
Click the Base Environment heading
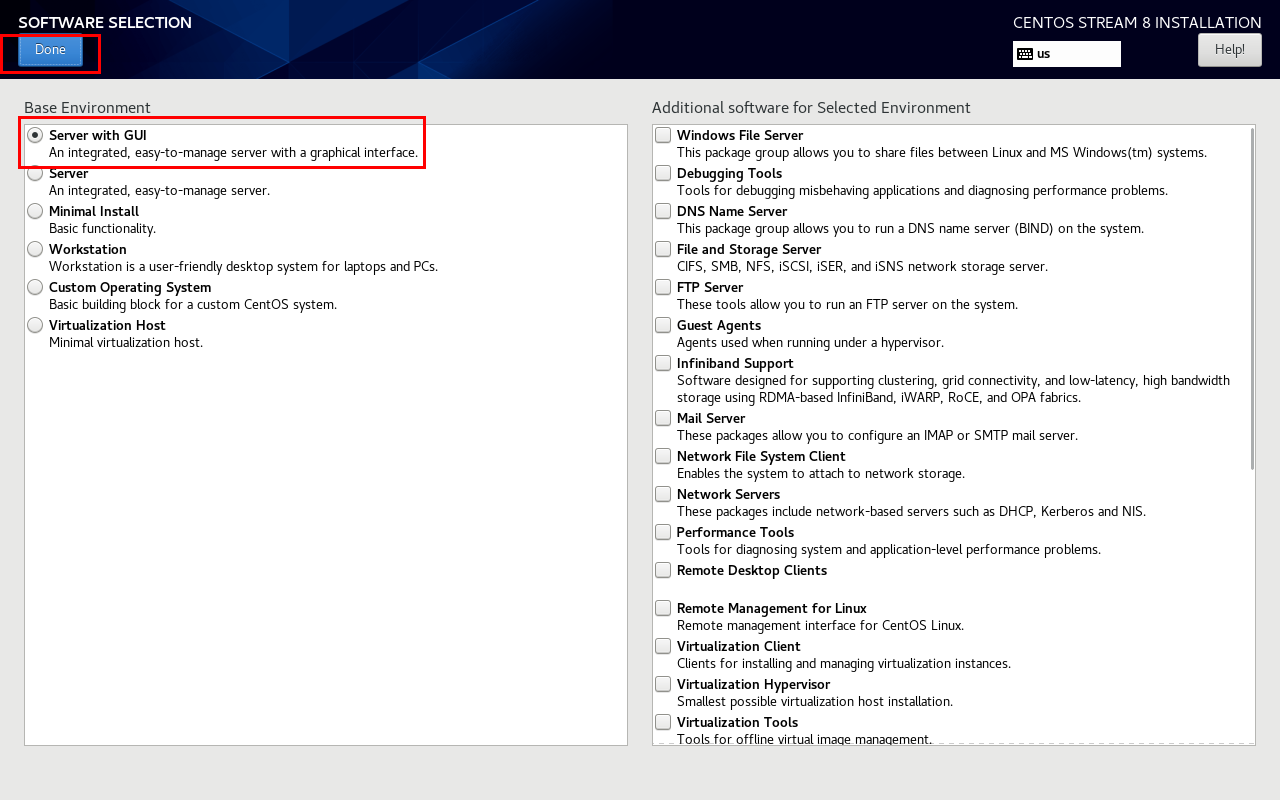point(87,108)
